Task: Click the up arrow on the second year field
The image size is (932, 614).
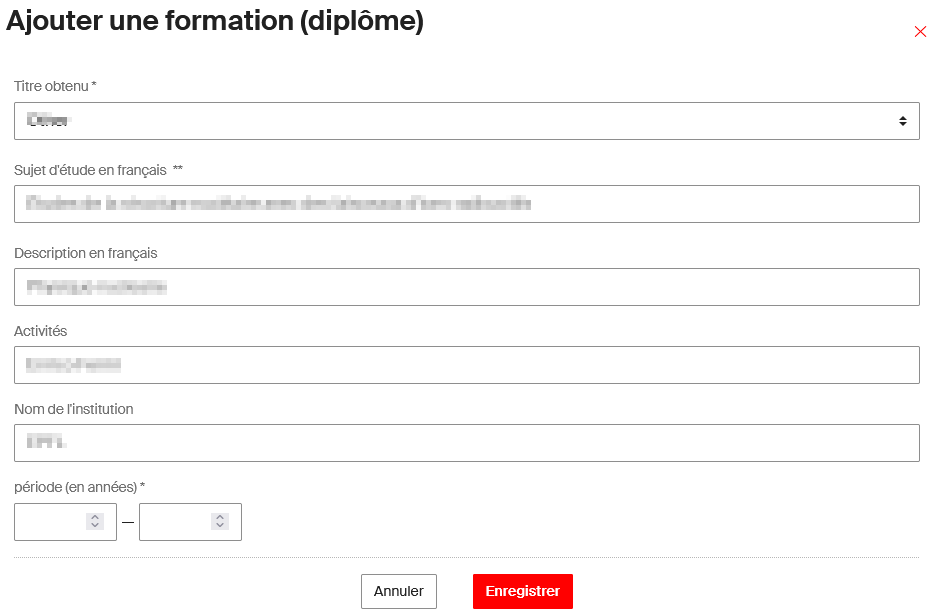Action: pos(218,516)
